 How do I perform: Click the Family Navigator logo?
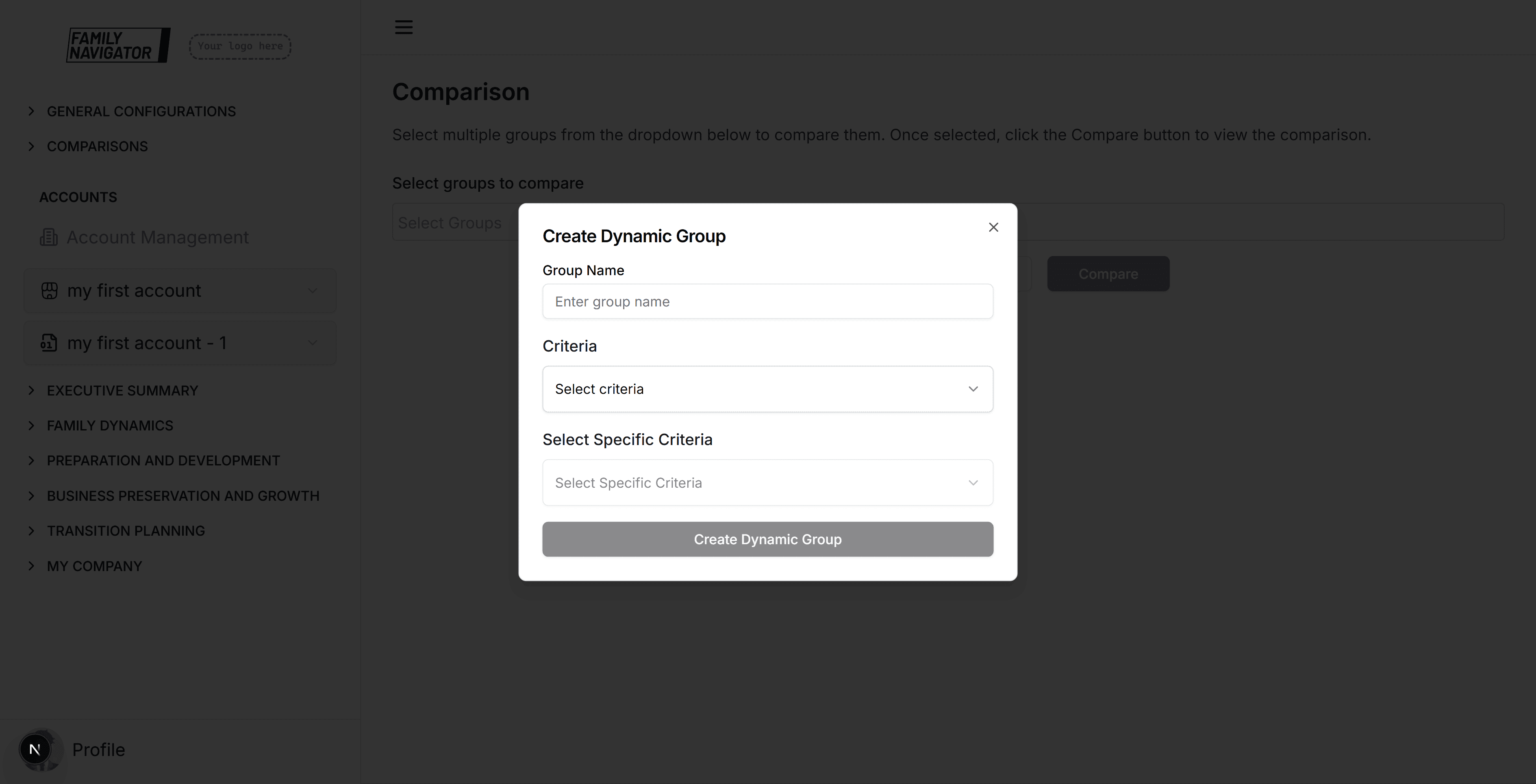(118, 45)
